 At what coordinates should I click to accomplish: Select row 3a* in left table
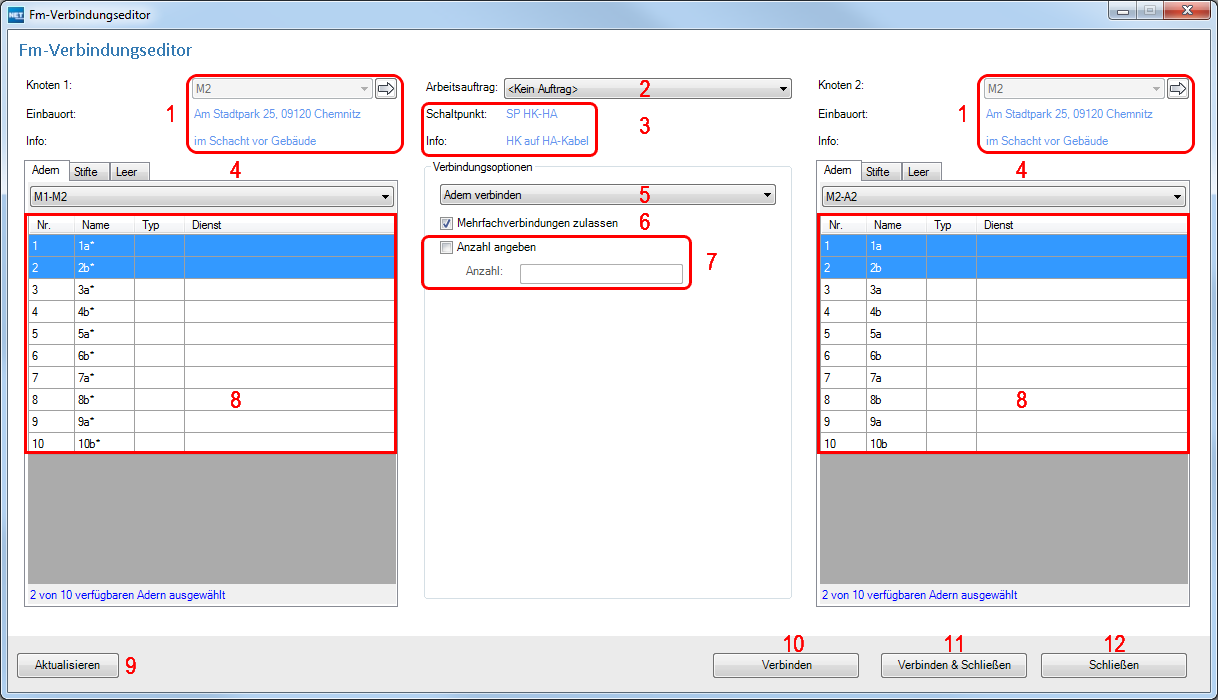tap(211, 289)
